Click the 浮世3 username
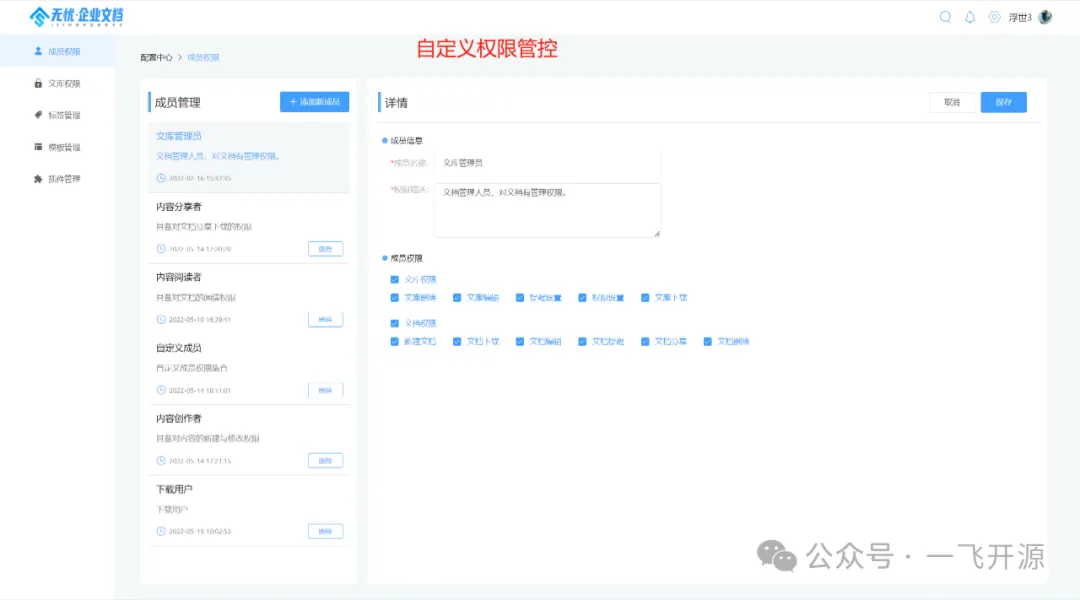Image resolution: width=1080 pixels, height=600 pixels. point(1020,18)
